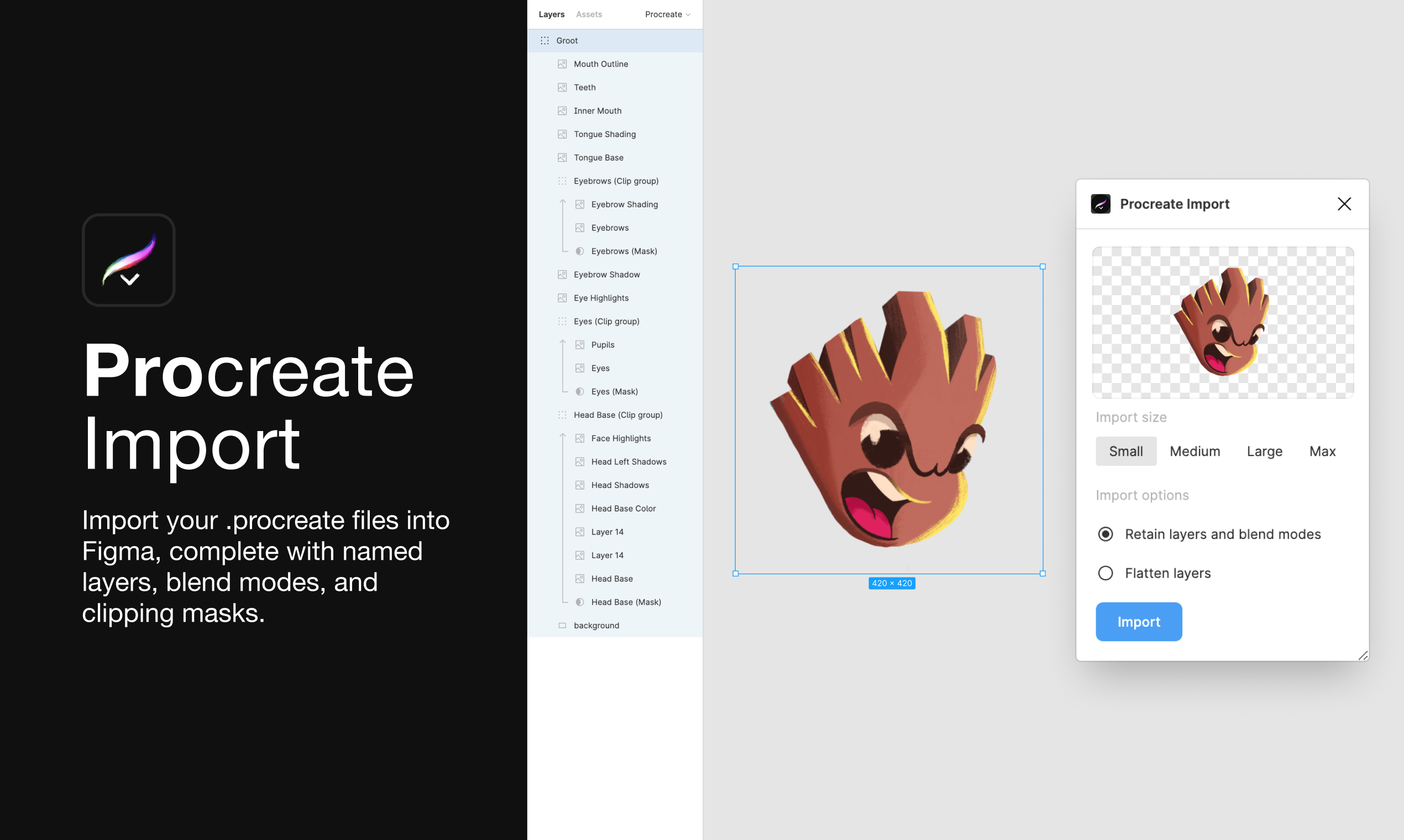Select the Eyebrow Shading layer
This screenshot has width=1404, height=840.
[615, 204]
